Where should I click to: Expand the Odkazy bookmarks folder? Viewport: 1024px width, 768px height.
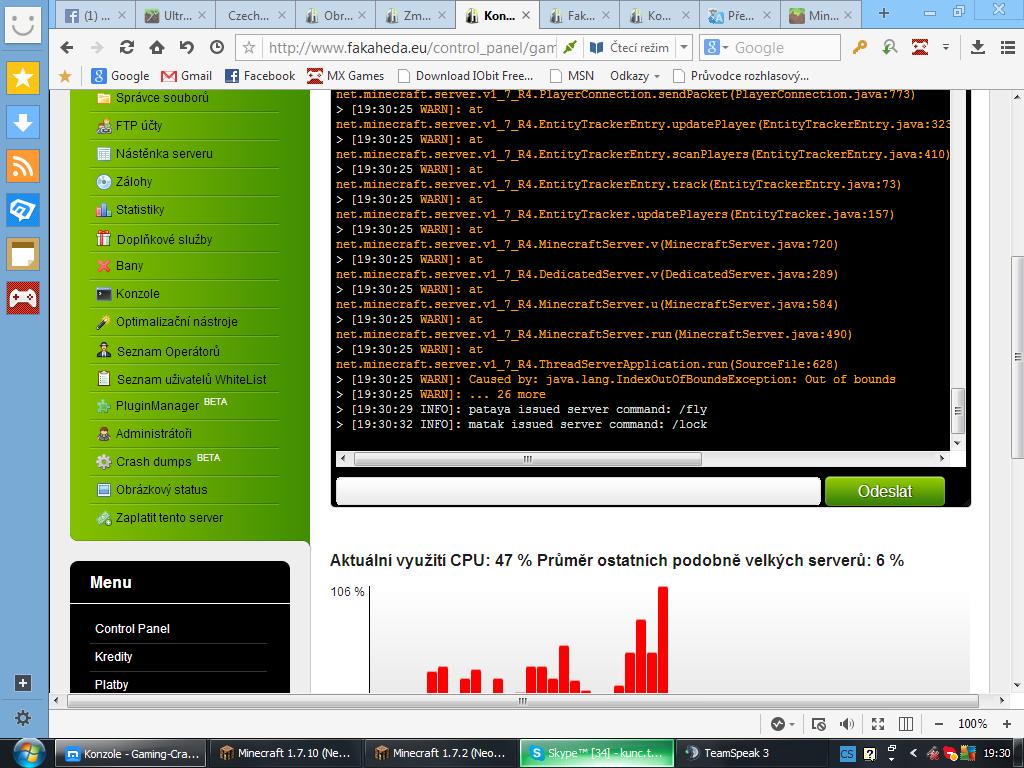(634, 76)
